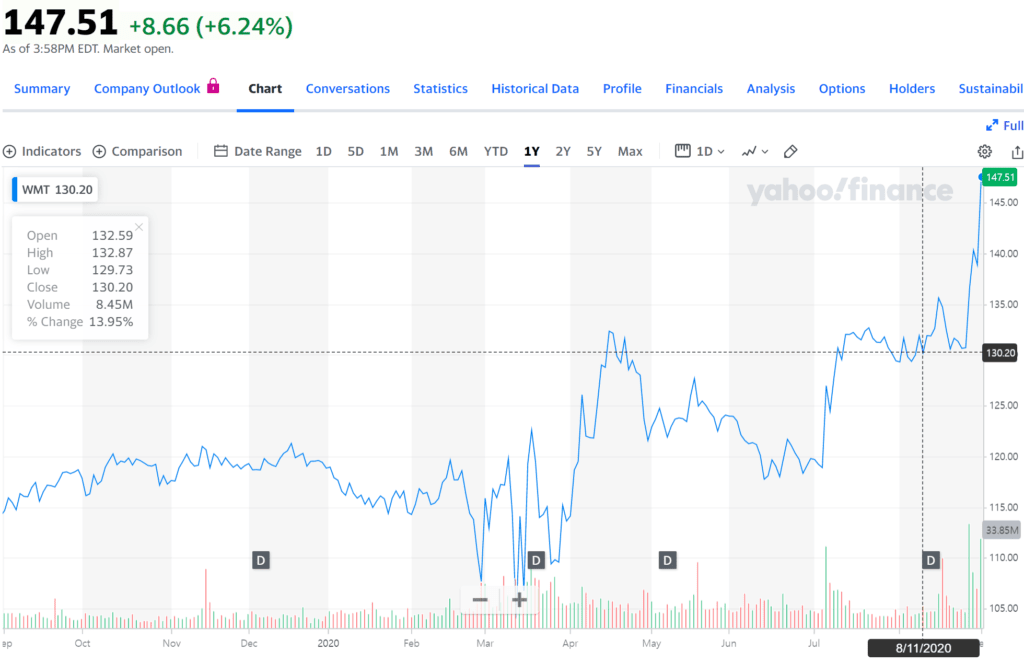Image resolution: width=1024 pixels, height=663 pixels.
Task: Set chart range to 6M
Action: pos(458,151)
